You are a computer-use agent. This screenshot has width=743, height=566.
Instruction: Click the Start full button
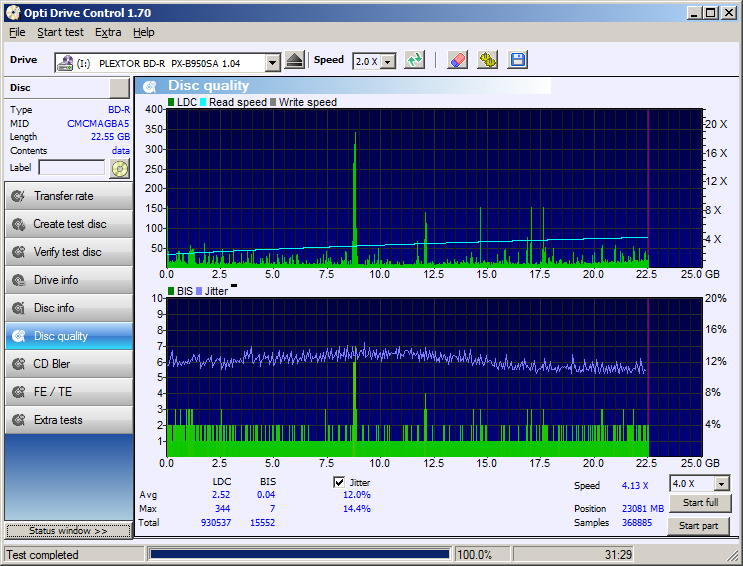tap(700, 502)
